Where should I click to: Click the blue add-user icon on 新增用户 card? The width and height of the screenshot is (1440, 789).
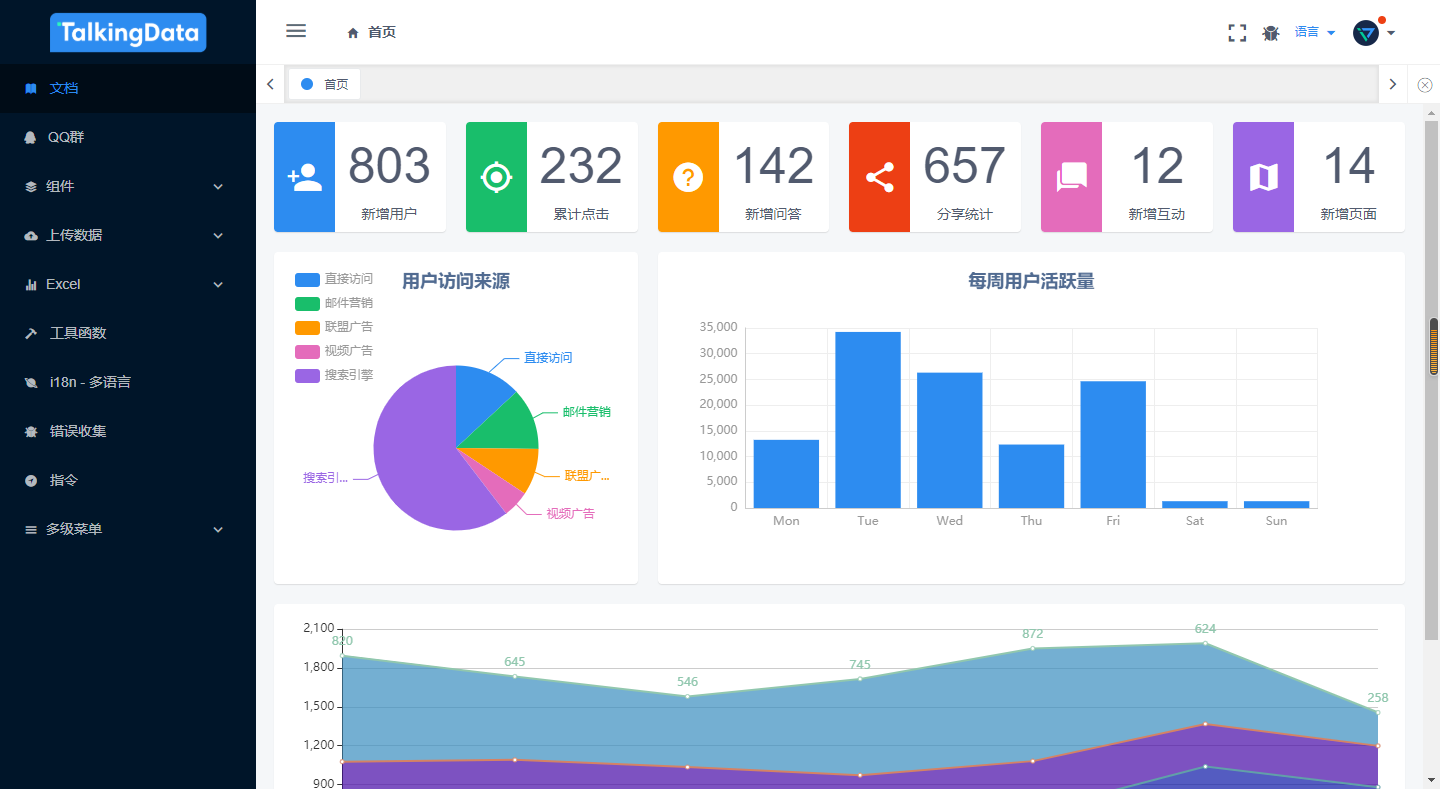[305, 177]
